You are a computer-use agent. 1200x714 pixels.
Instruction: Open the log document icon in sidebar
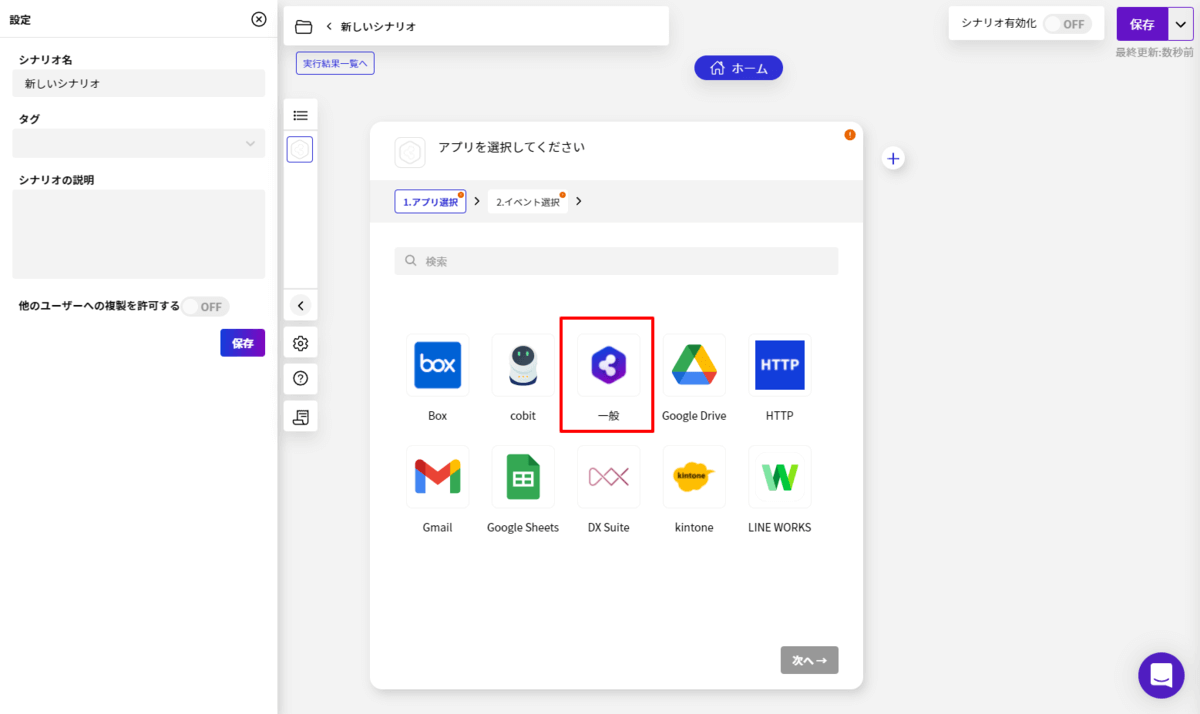click(x=300, y=417)
